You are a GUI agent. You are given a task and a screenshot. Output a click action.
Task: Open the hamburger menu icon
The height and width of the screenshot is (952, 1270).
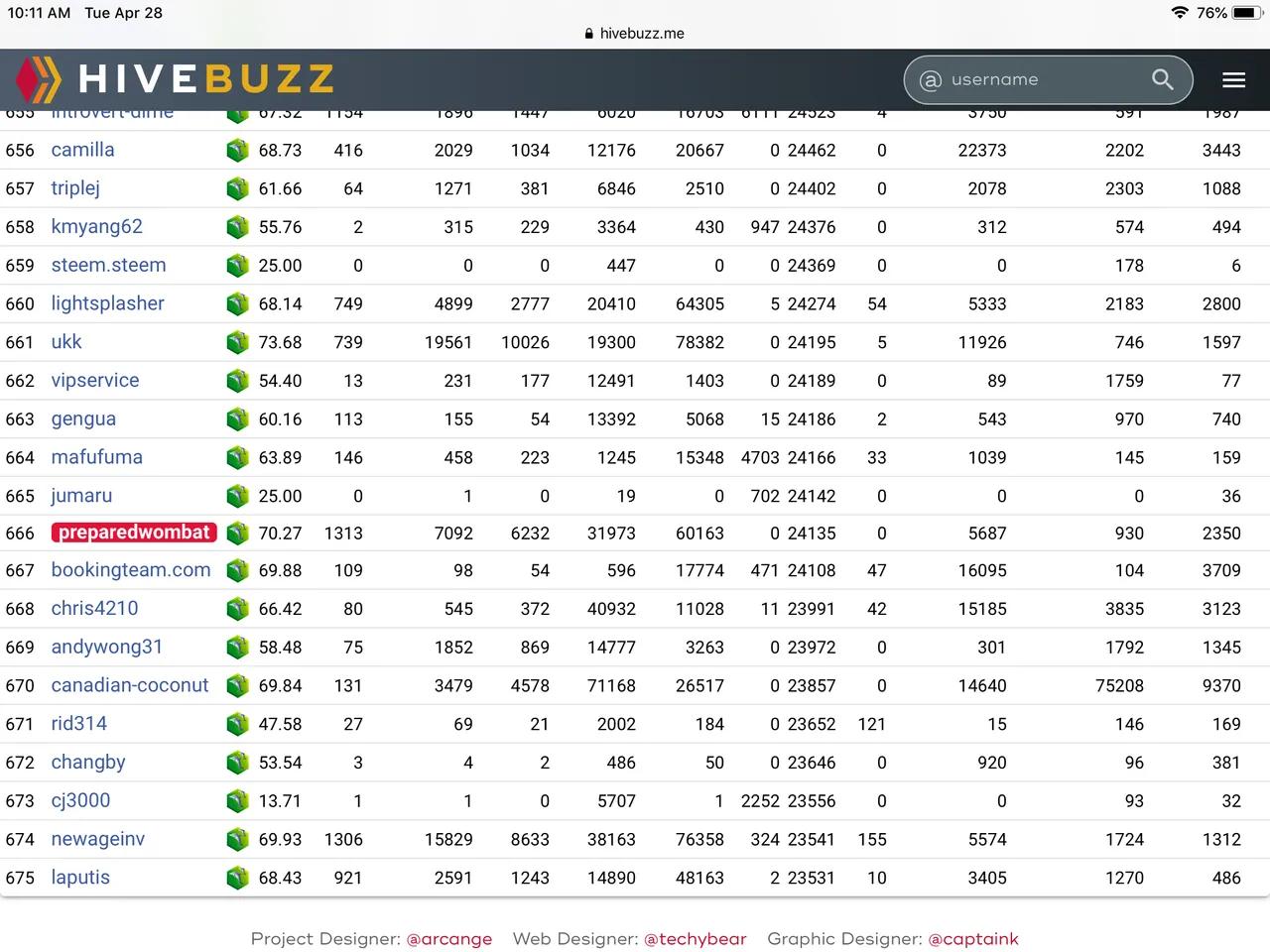1233,80
